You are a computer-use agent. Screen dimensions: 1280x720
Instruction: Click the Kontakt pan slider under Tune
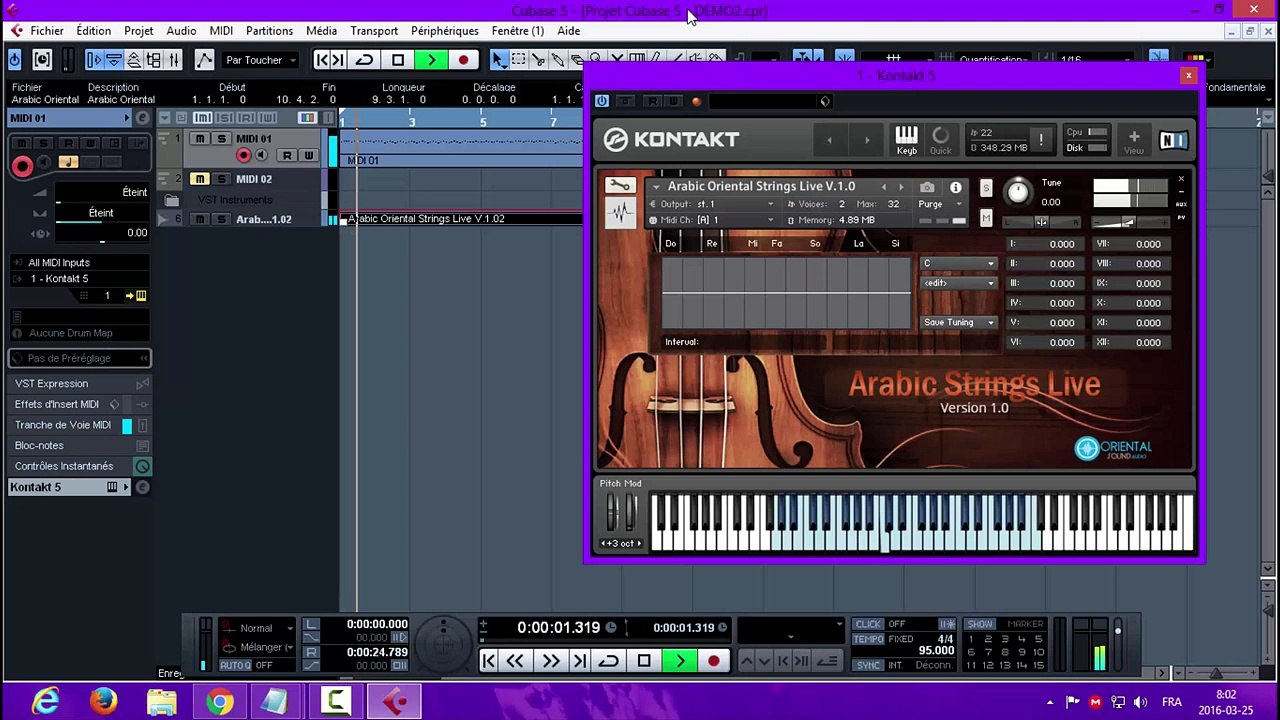pos(1041,221)
